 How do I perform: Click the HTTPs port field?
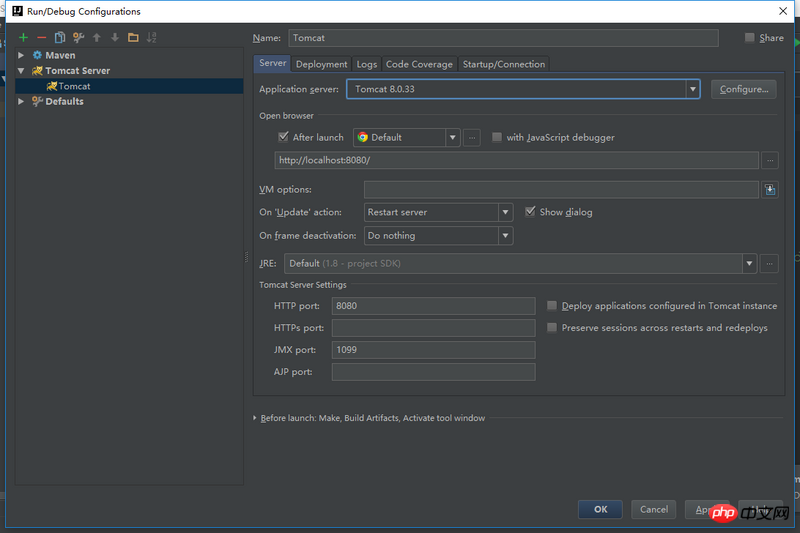434,328
